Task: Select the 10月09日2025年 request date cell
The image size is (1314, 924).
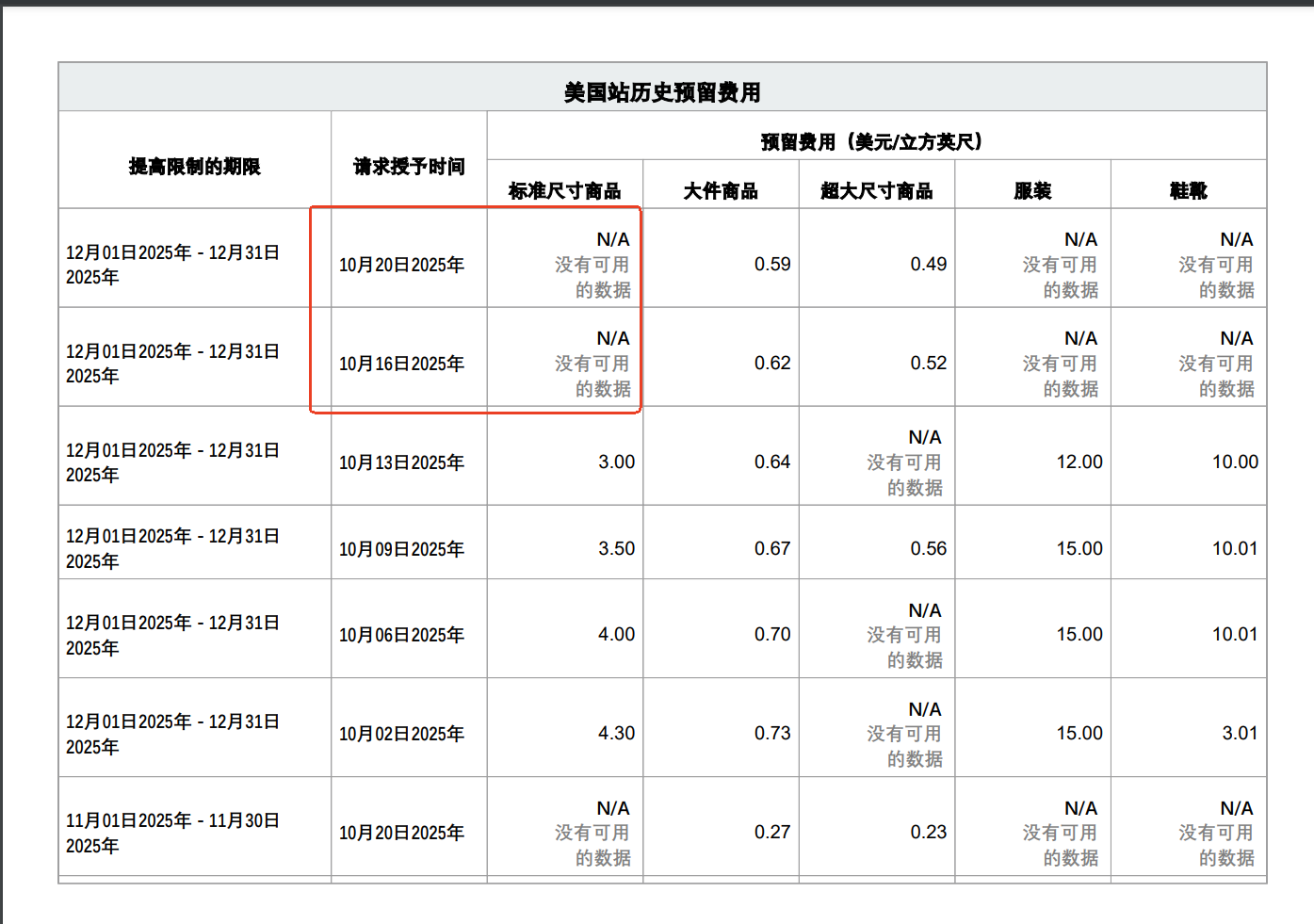Action: coord(401,549)
